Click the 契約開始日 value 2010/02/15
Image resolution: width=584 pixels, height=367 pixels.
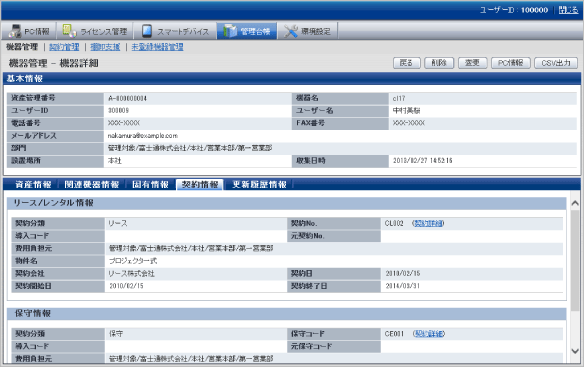(x=126, y=286)
